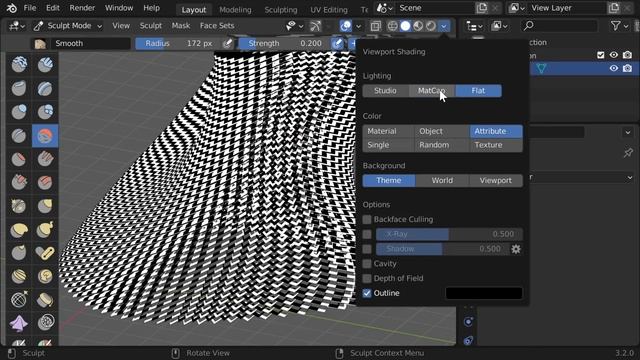
Task: Browse scene dropdown in top bar
Action: 384,8
